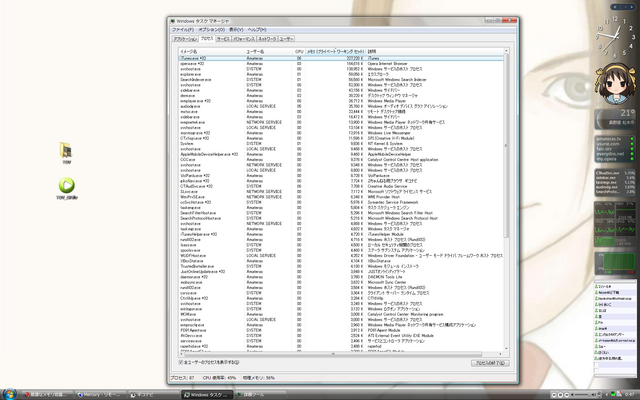This screenshot has width=640, height=400.
Task: Open the Mercury taskbar button
Action: pos(100,395)
